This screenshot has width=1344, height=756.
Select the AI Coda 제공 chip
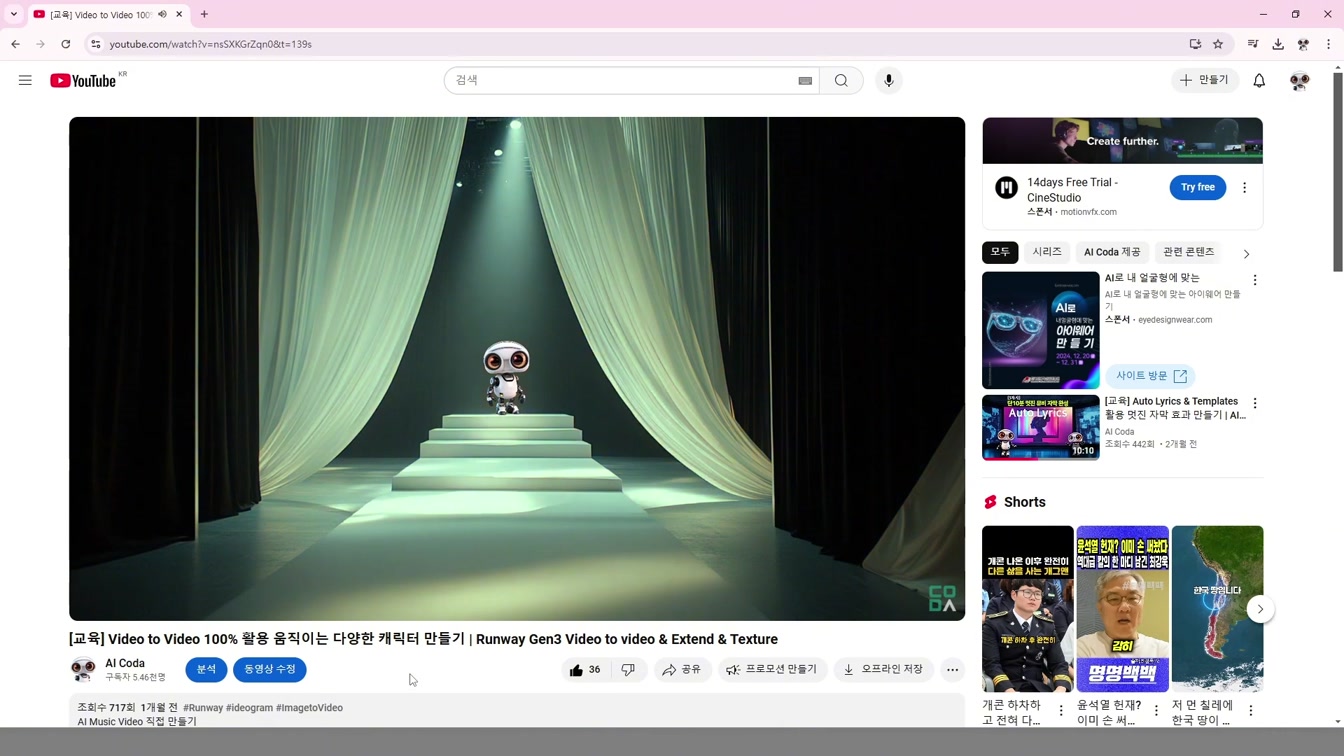1112,252
